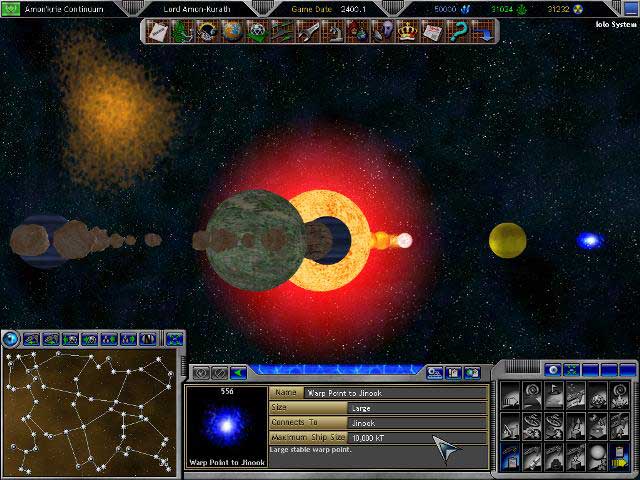Select the green cross tab above commands

click(x=574, y=370)
